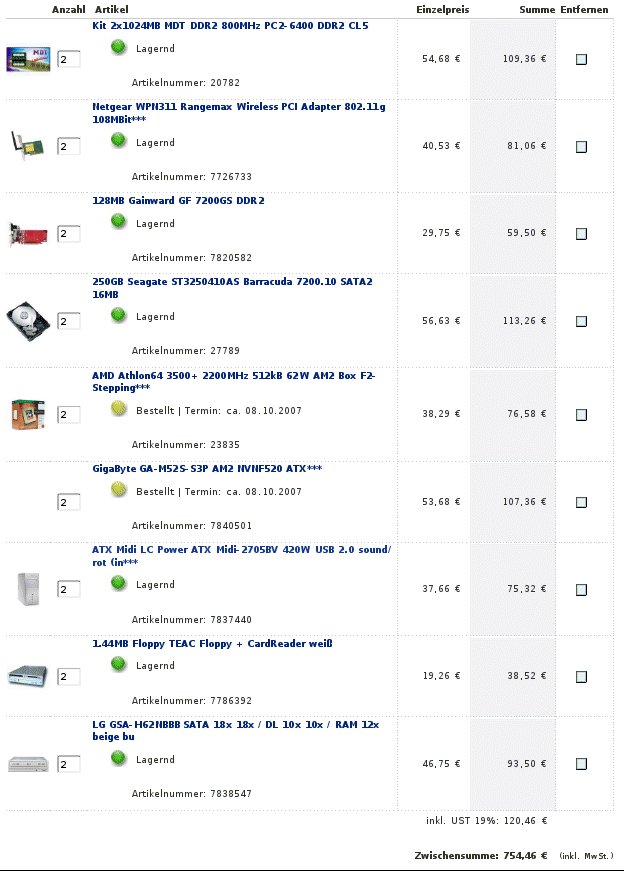The height and width of the screenshot is (871, 624).
Task: Open the 1.44MB Floppy TEAC CardReader link
Action: point(212,643)
